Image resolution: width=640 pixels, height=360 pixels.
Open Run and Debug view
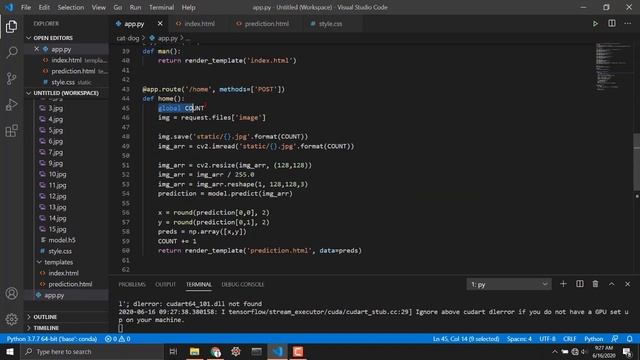click(11, 104)
